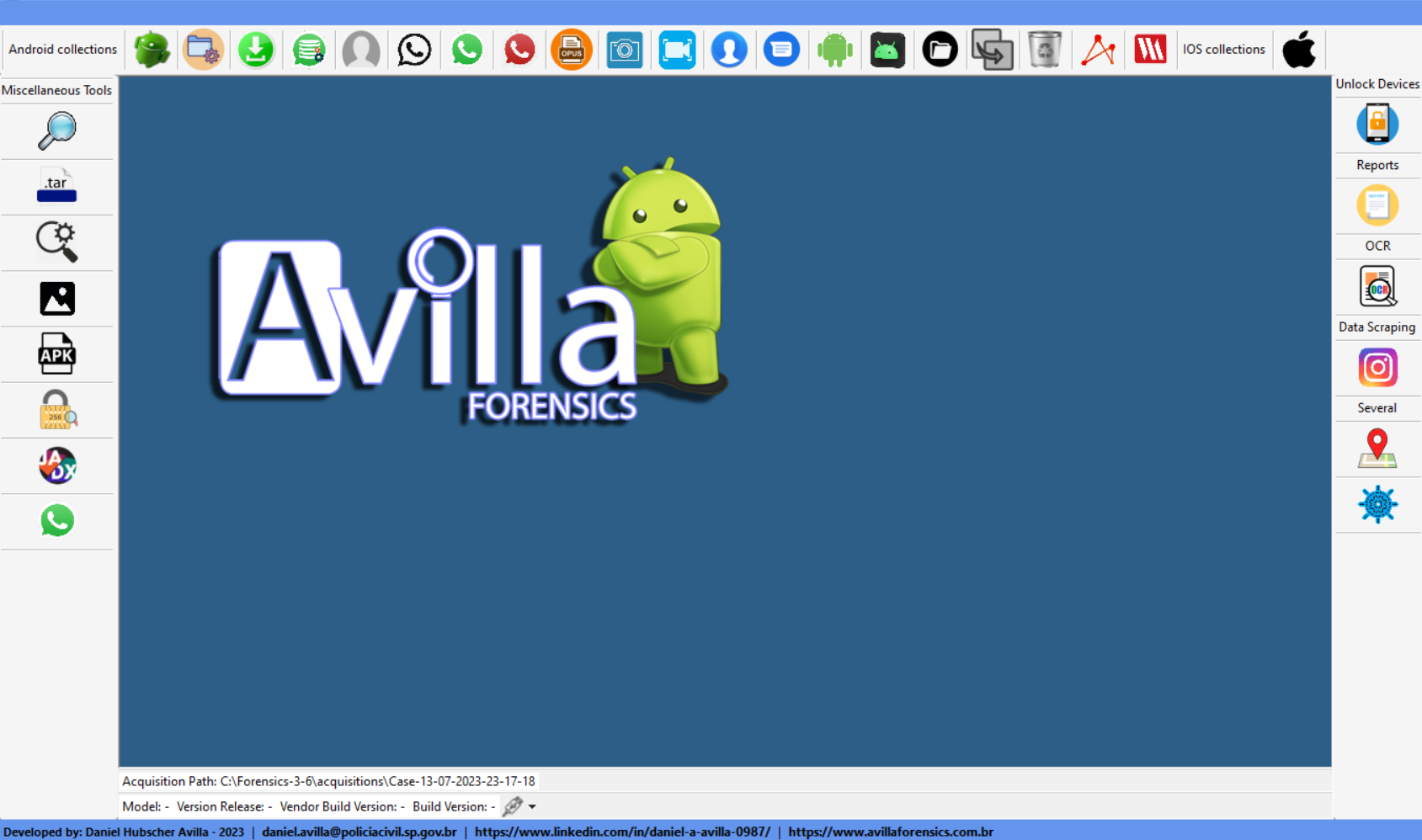This screenshot has width=1422, height=840.
Task: Open the OCR scan icon
Action: pos(1377,286)
